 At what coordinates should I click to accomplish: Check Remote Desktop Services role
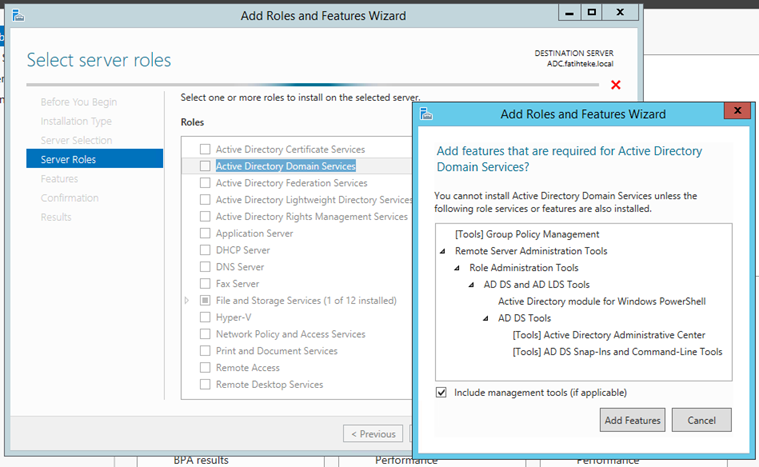click(205, 384)
